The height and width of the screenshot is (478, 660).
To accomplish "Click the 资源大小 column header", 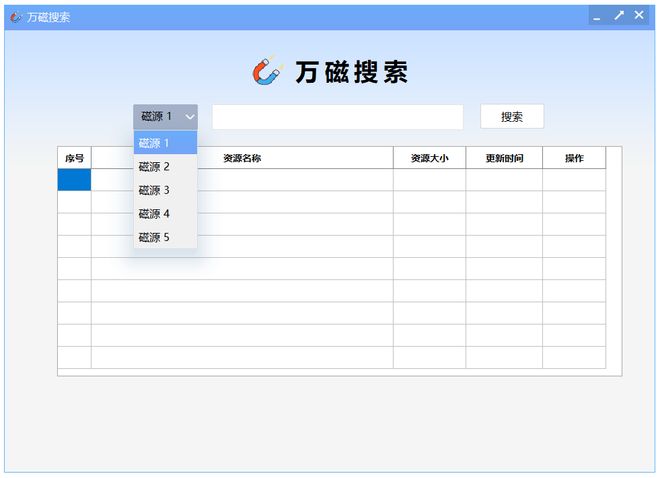I will pos(429,158).
